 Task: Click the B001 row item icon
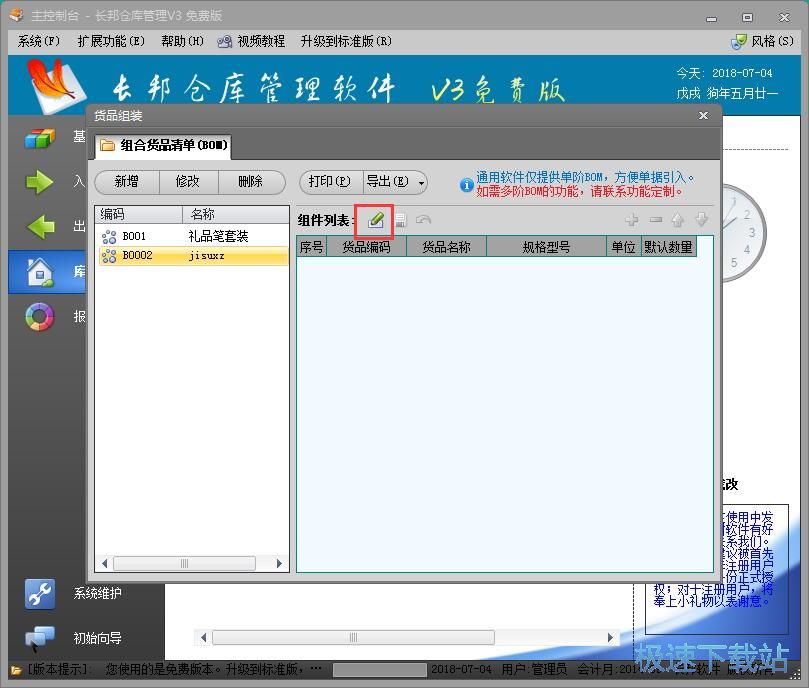click(x=109, y=237)
